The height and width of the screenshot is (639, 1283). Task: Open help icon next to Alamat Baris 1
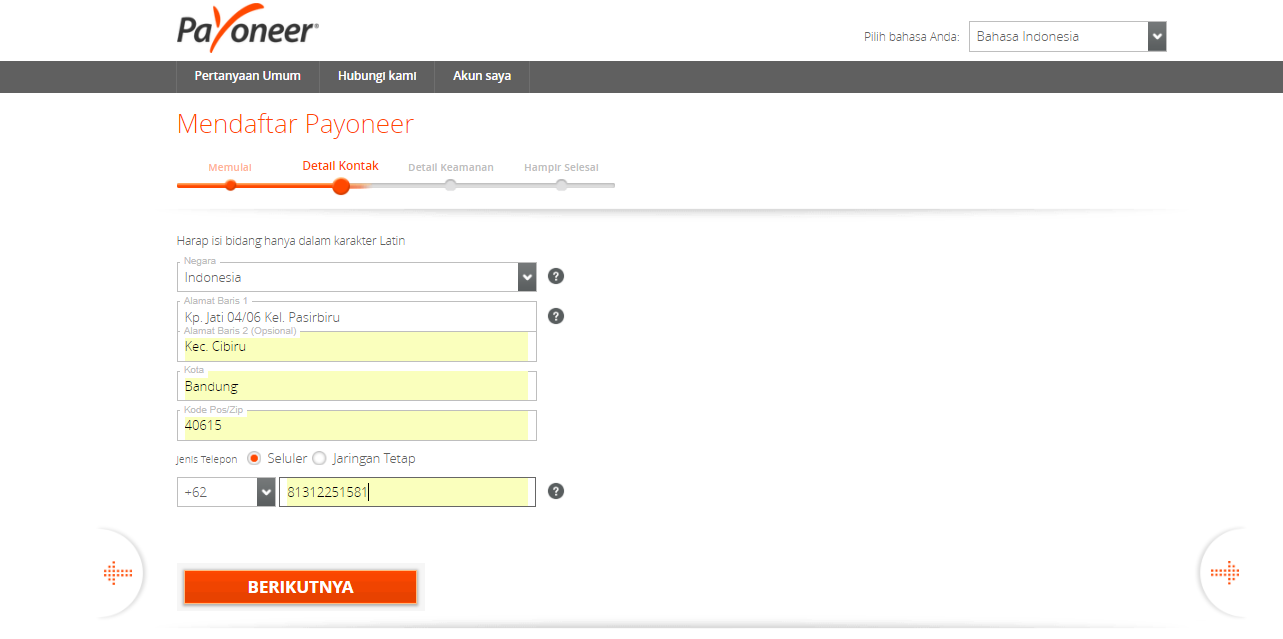point(556,316)
